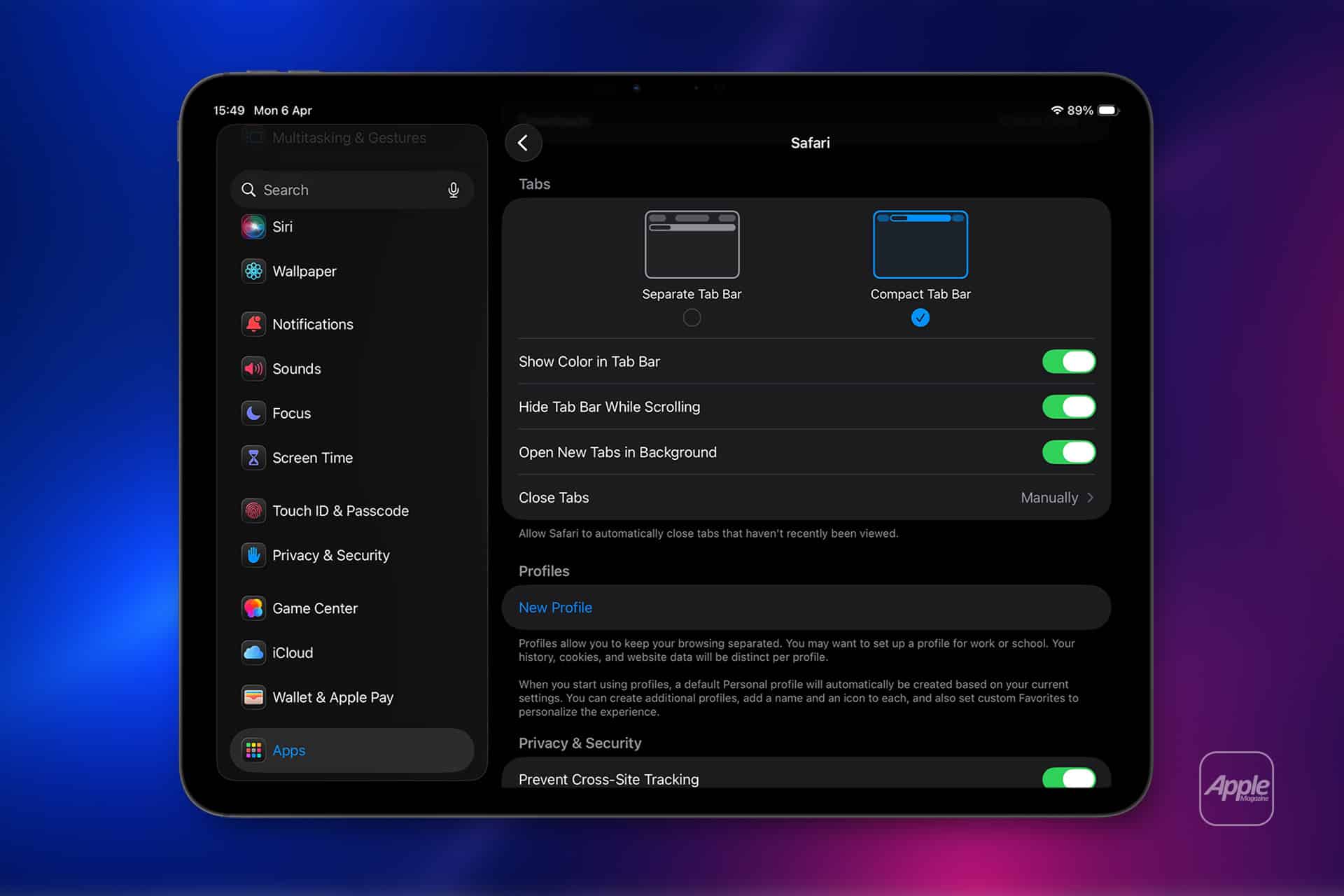The width and height of the screenshot is (1344, 896).
Task: Tap the back chevron button
Action: (523, 143)
